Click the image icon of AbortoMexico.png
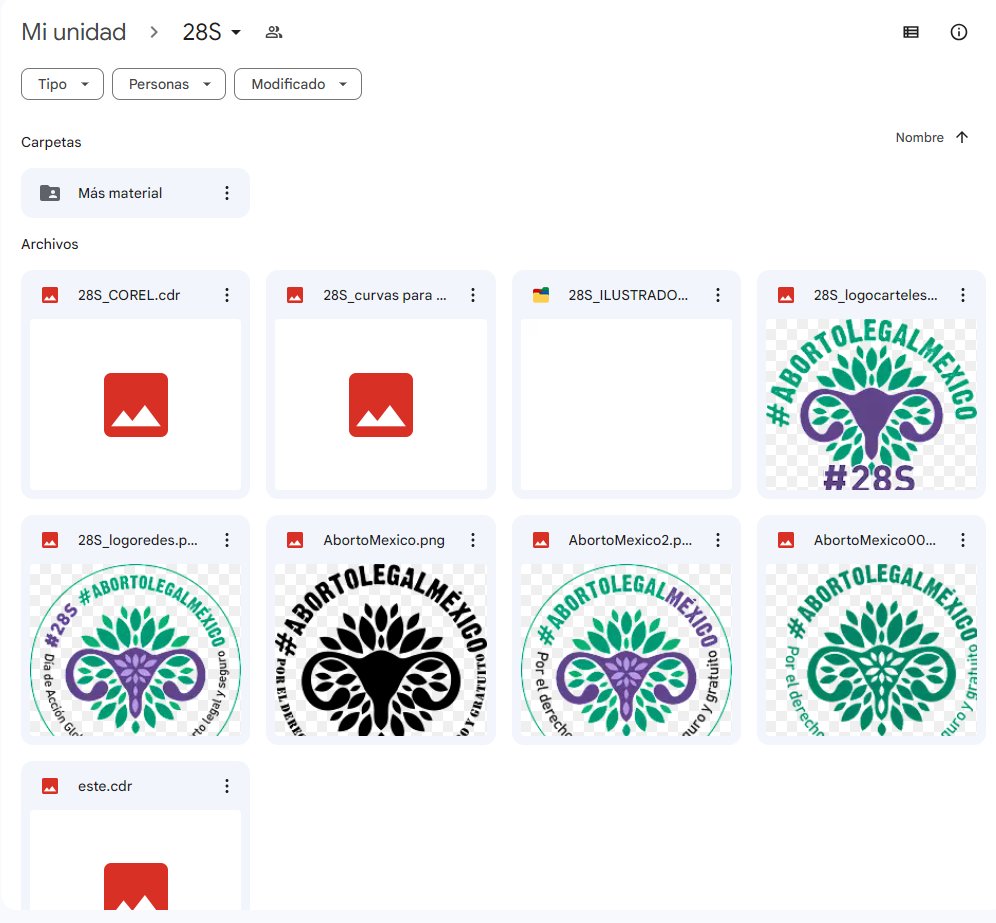The image size is (996, 923). pyautogui.click(x=295, y=540)
